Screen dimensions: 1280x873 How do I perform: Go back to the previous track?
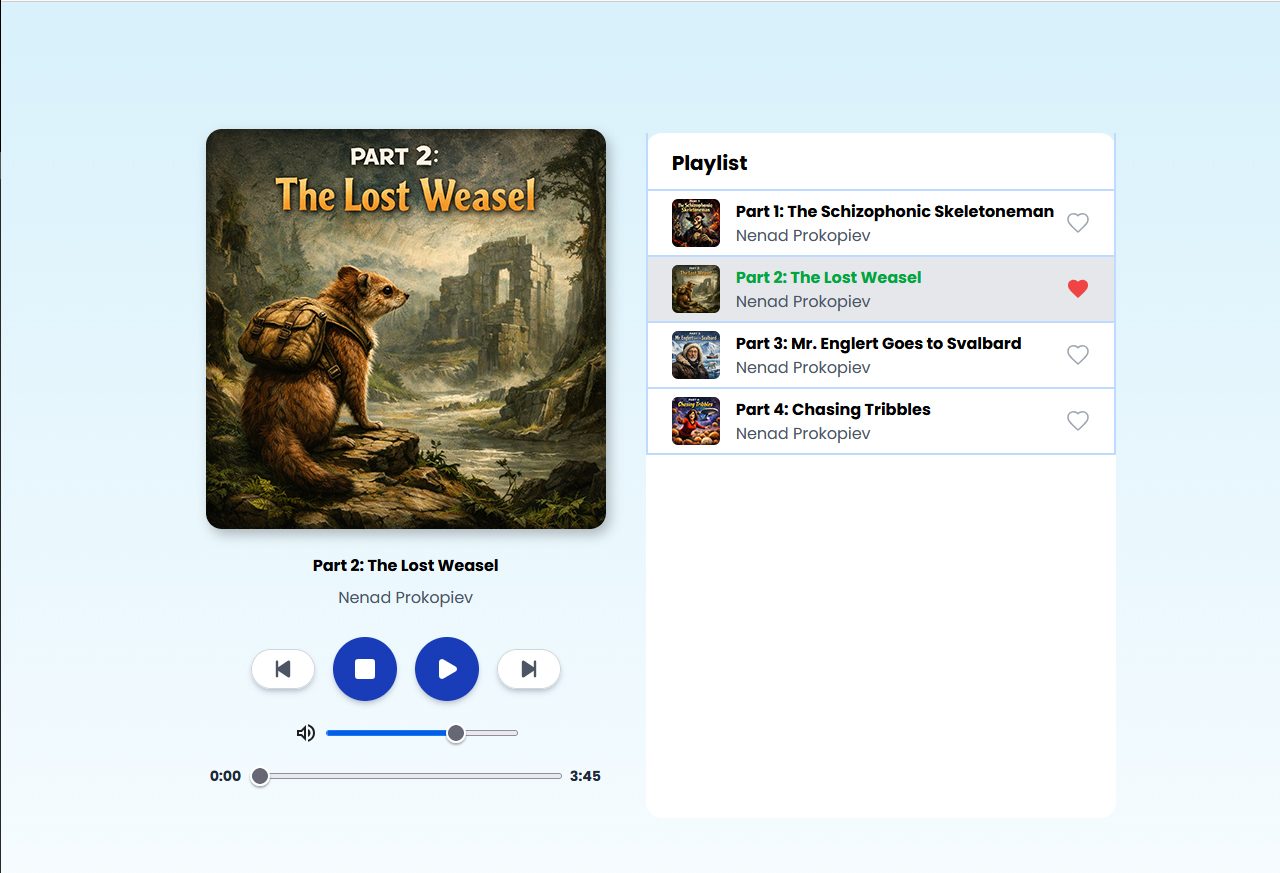coord(283,669)
